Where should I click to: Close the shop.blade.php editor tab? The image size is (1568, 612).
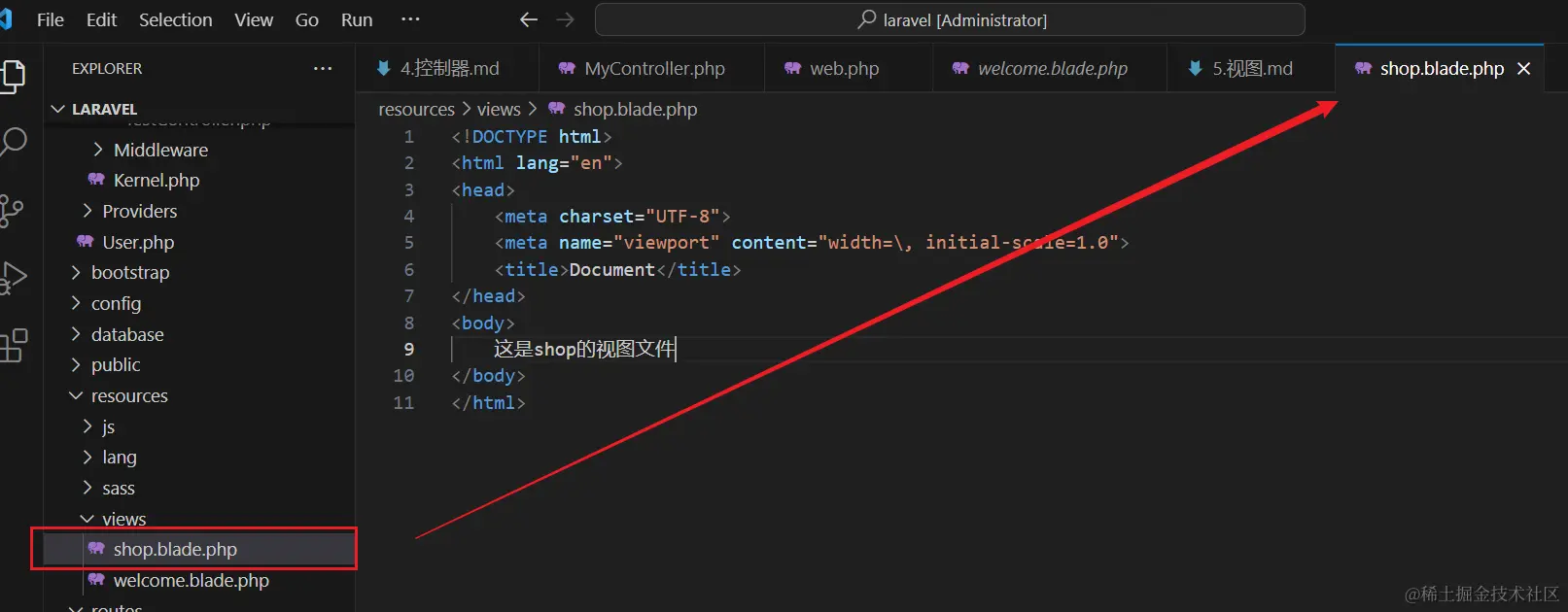coord(1523,68)
